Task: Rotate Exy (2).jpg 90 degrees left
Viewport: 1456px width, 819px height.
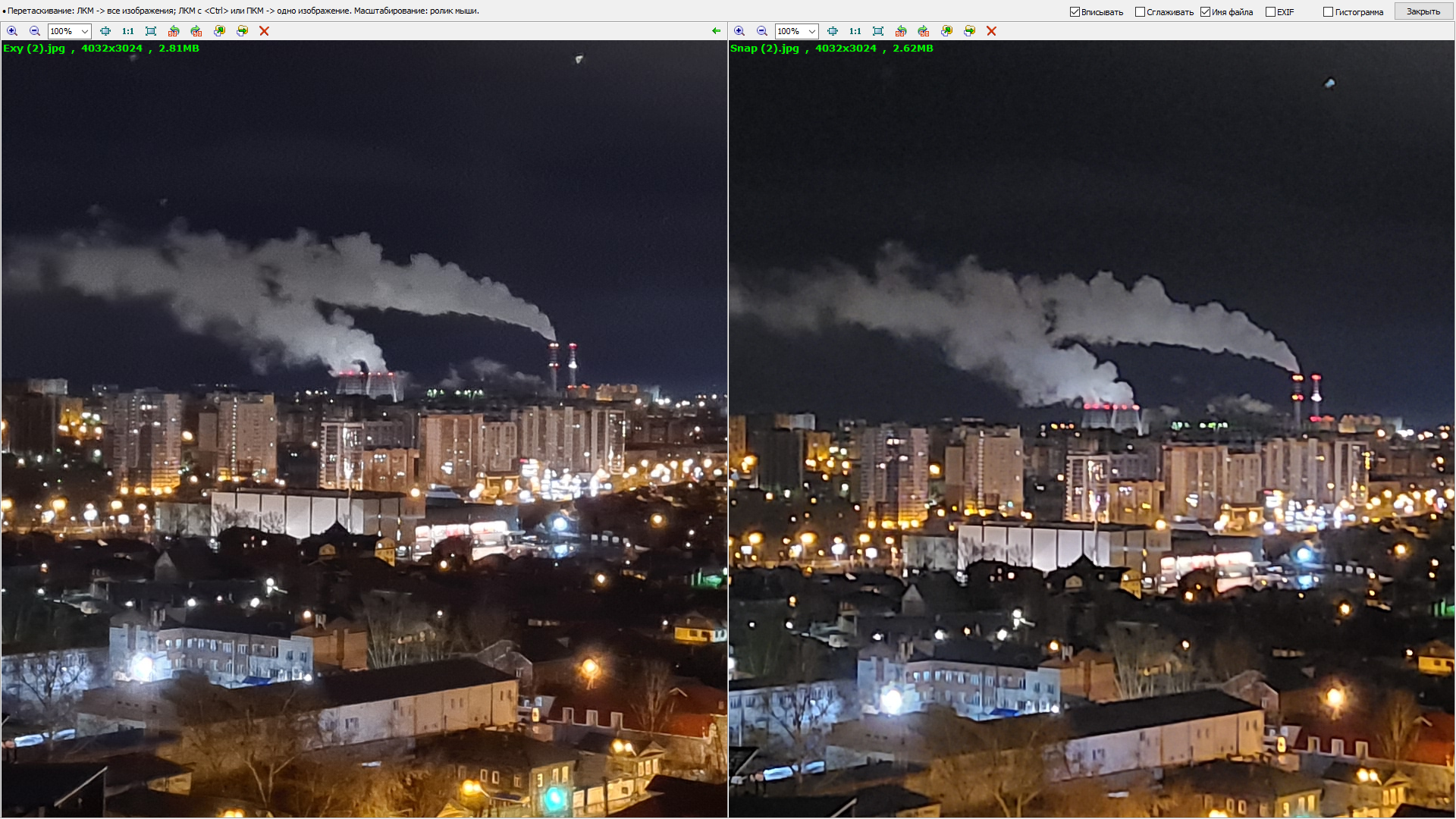Action: click(174, 31)
